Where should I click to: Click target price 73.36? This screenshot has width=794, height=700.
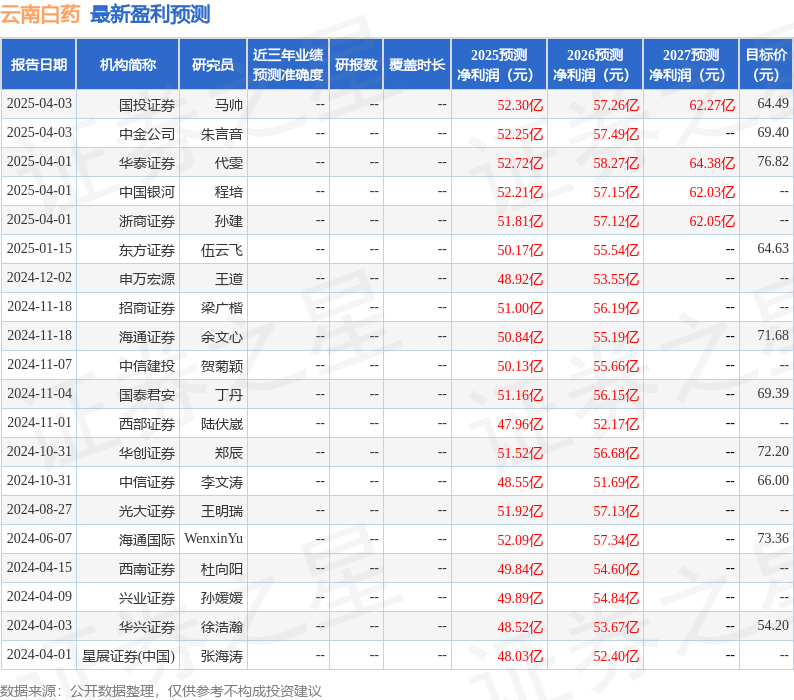[773, 538]
